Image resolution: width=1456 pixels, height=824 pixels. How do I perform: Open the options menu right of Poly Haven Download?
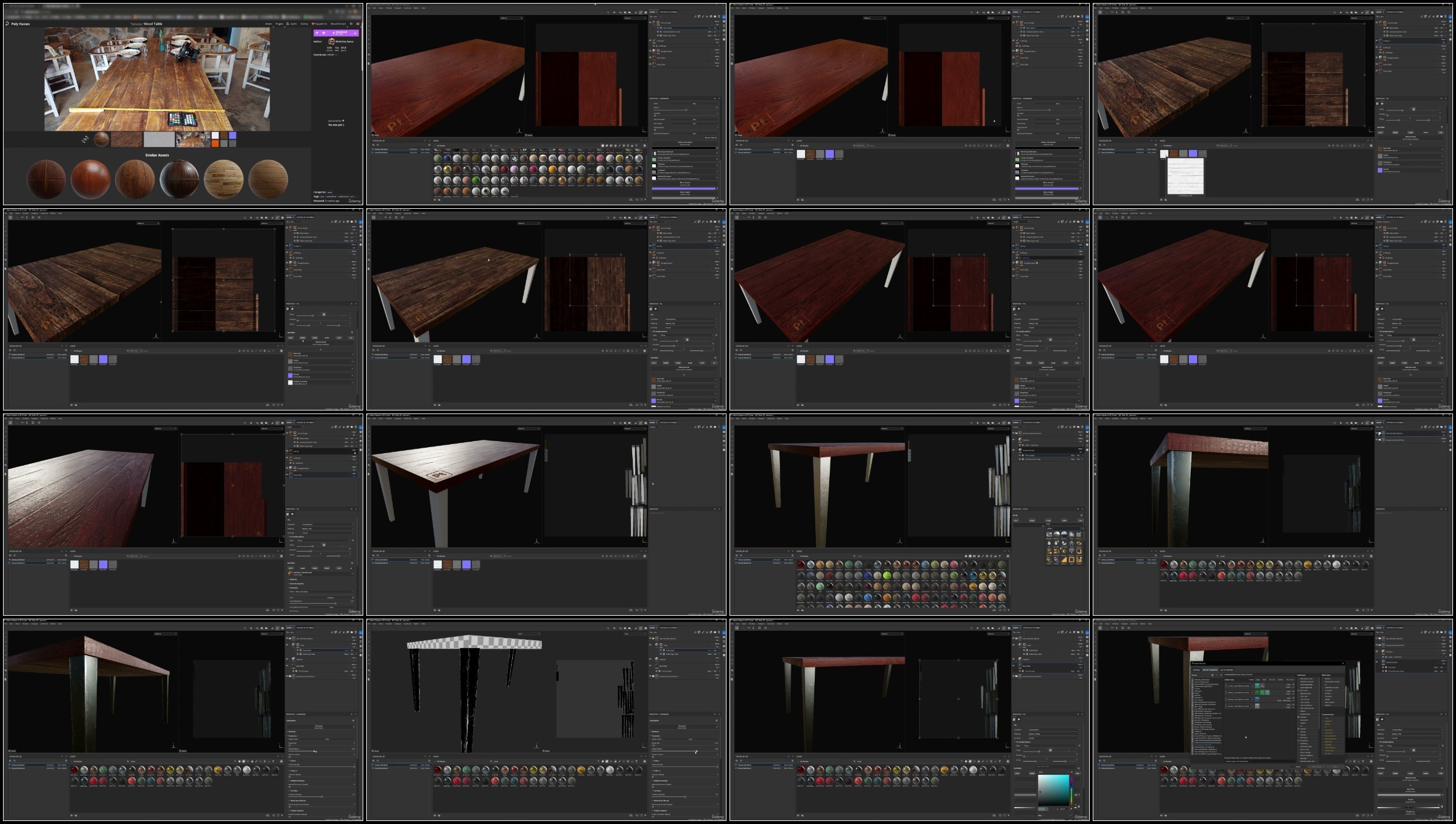pos(355,33)
